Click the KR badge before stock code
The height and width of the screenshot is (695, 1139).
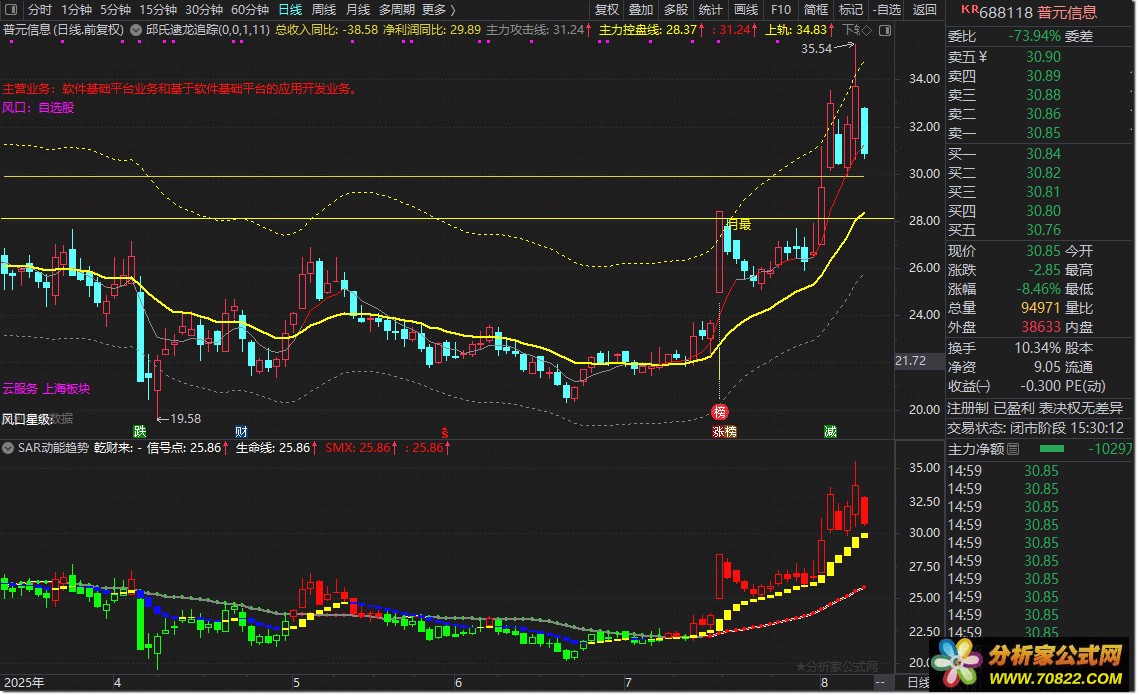pyautogui.click(x=969, y=9)
